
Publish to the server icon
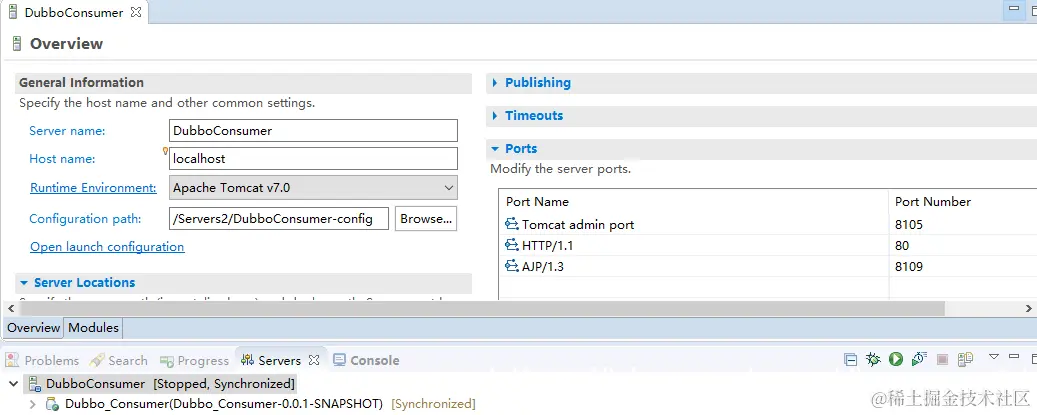coord(966,359)
